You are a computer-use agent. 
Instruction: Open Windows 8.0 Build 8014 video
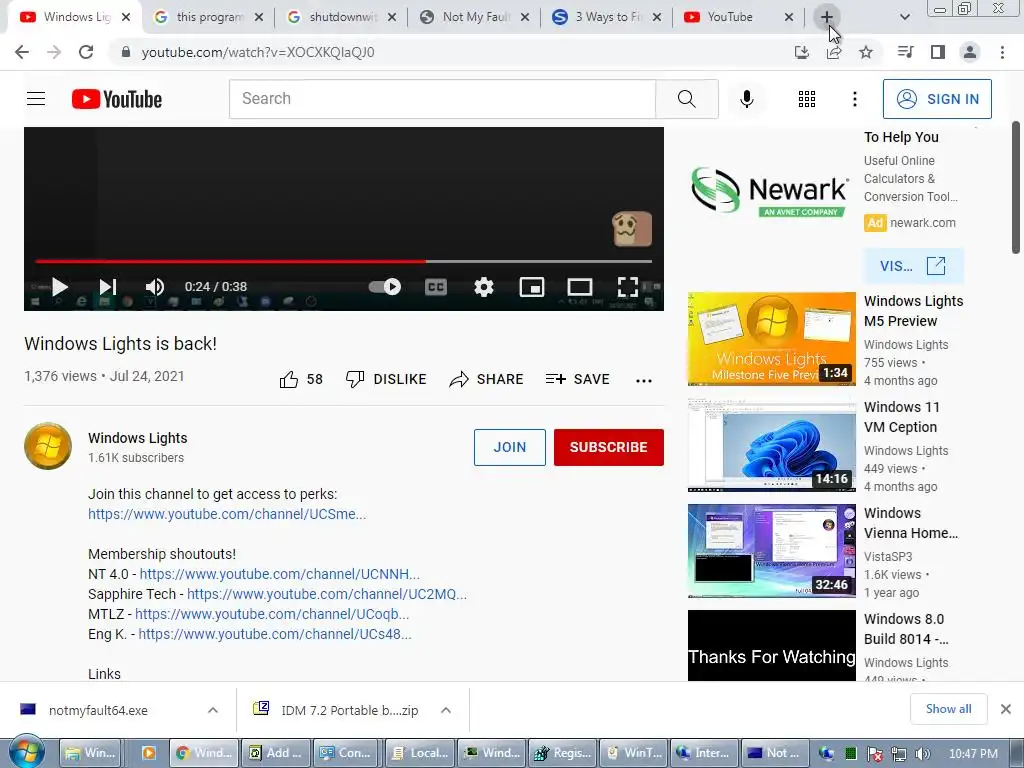(x=771, y=645)
